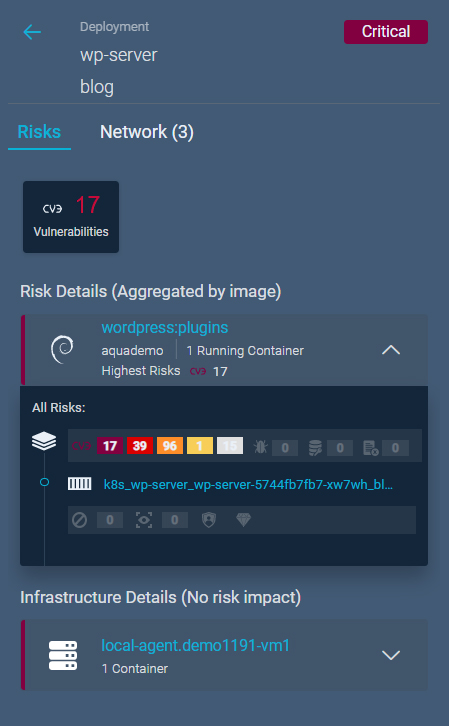Click the 'wp-server' deployment name

119,55
